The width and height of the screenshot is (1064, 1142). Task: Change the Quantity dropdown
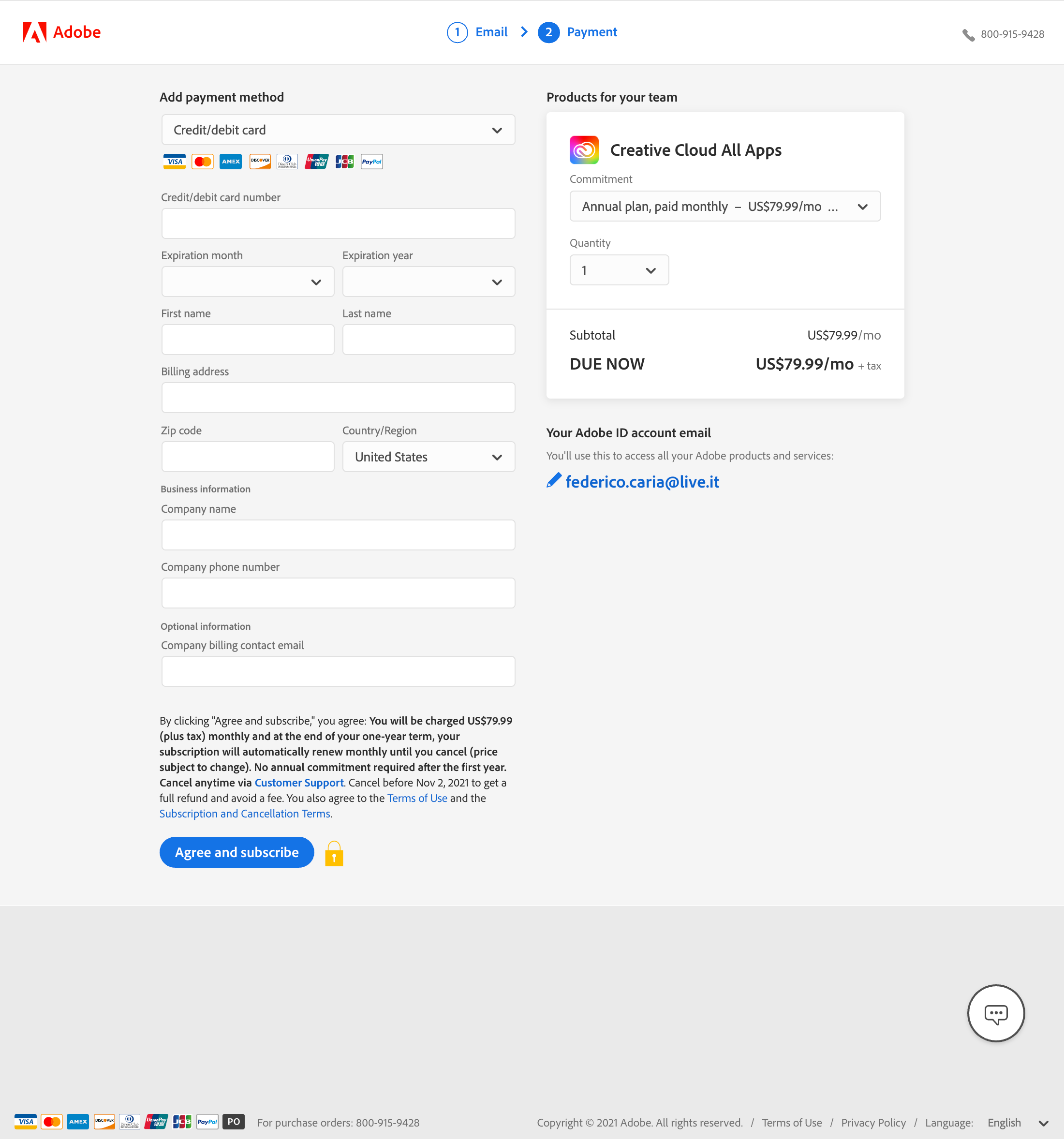point(620,269)
